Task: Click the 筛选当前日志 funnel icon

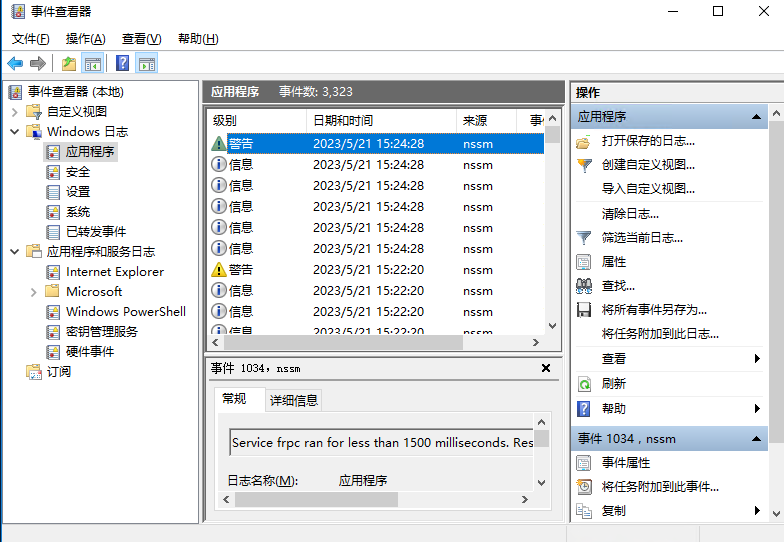Action: coord(584,238)
